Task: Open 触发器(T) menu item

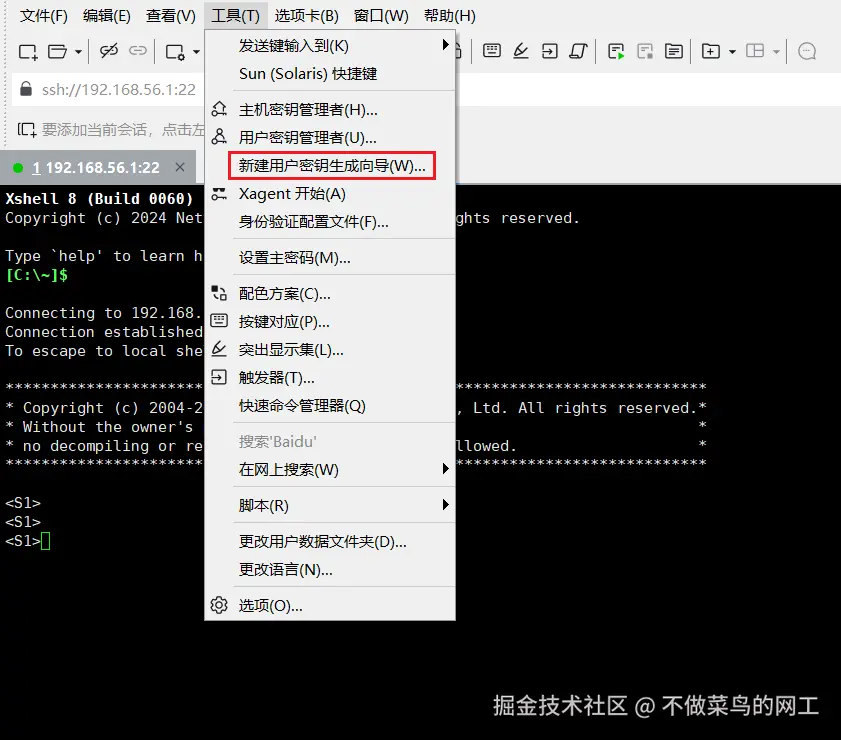Action: 330,378
